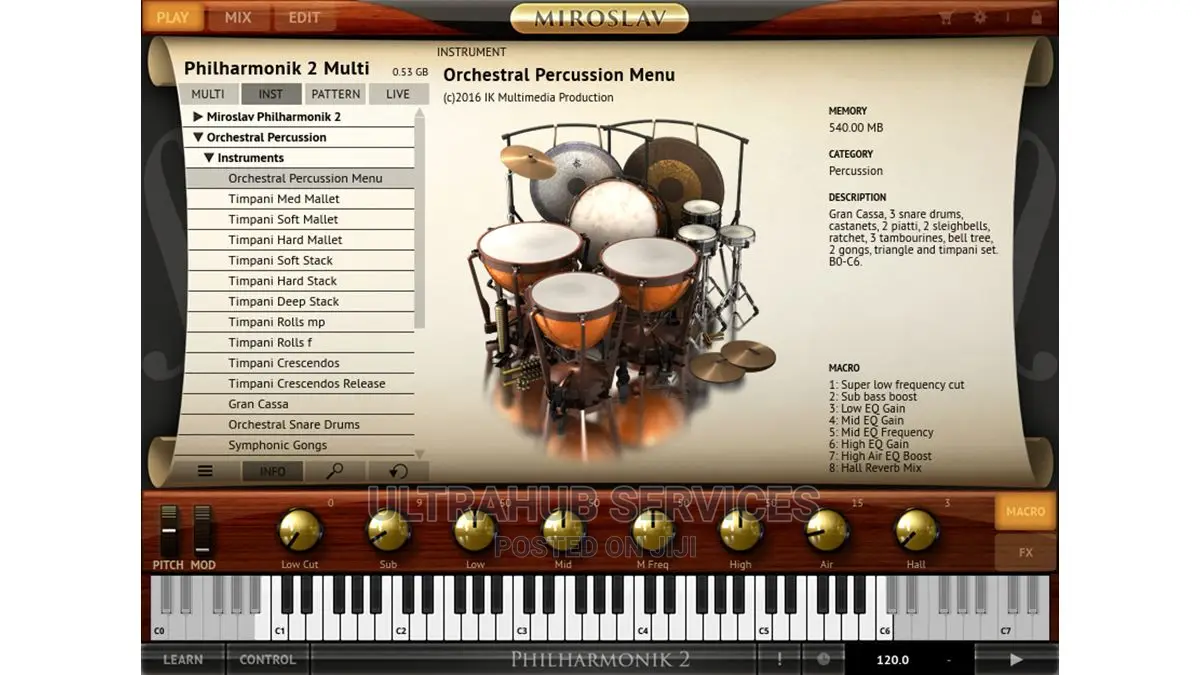The height and width of the screenshot is (675, 1200).
Task: Collapse the Instruments subfolder
Action: coord(209,158)
